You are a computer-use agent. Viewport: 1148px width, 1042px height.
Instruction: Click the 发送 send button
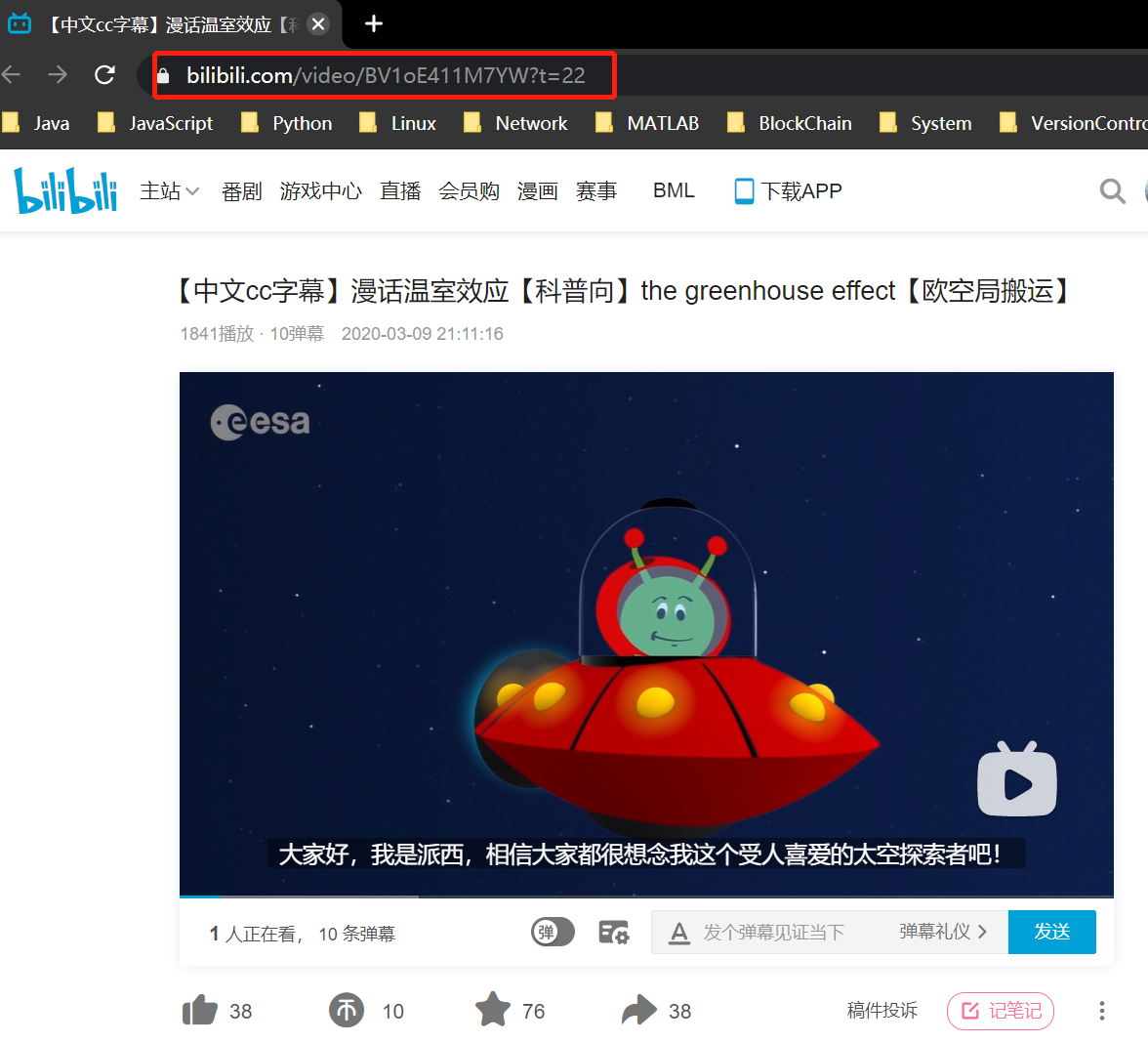point(1051,932)
